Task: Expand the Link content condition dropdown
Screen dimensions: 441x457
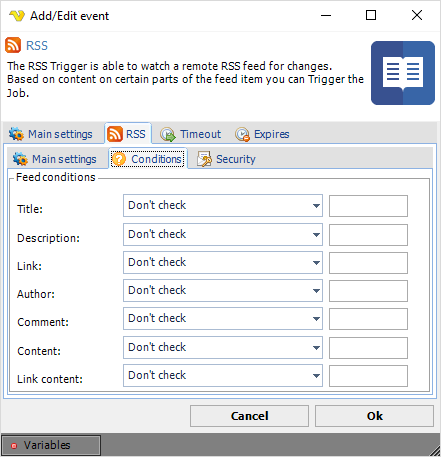Action: point(223,376)
